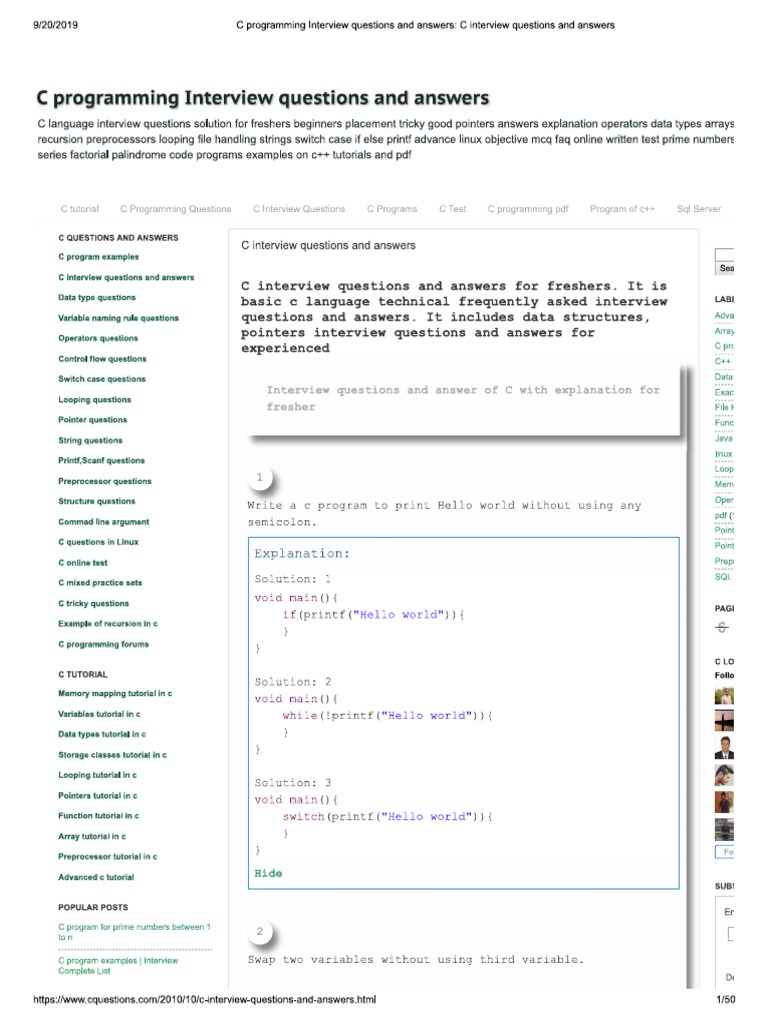Open Advanced c tutorial link
The width and height of the screenshot is (768, 1024).
click(96, 878)
